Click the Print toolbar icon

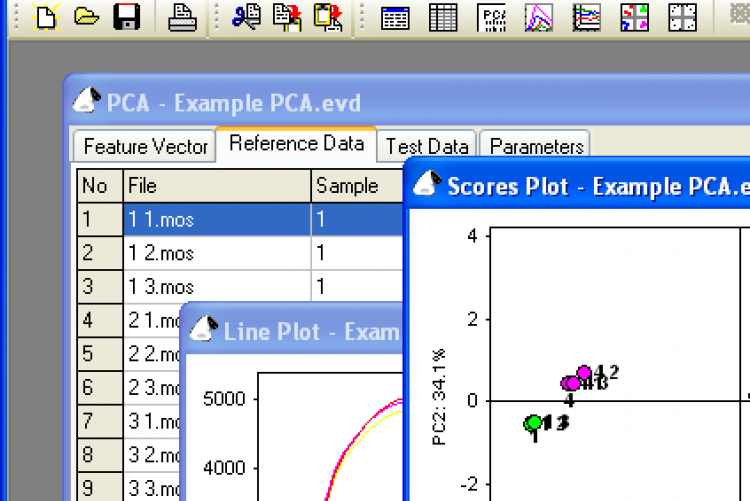tap(182, 17)
